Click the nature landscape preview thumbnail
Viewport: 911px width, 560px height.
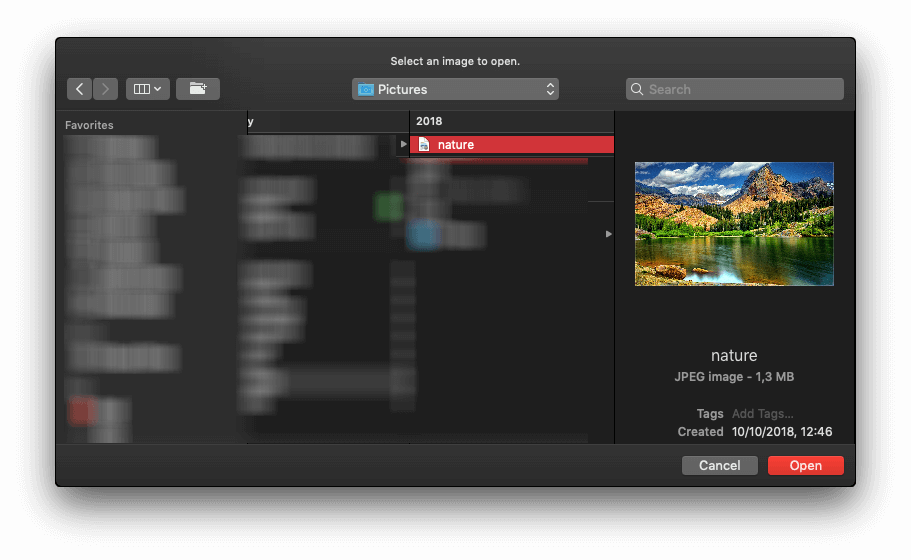coord(734,224)
